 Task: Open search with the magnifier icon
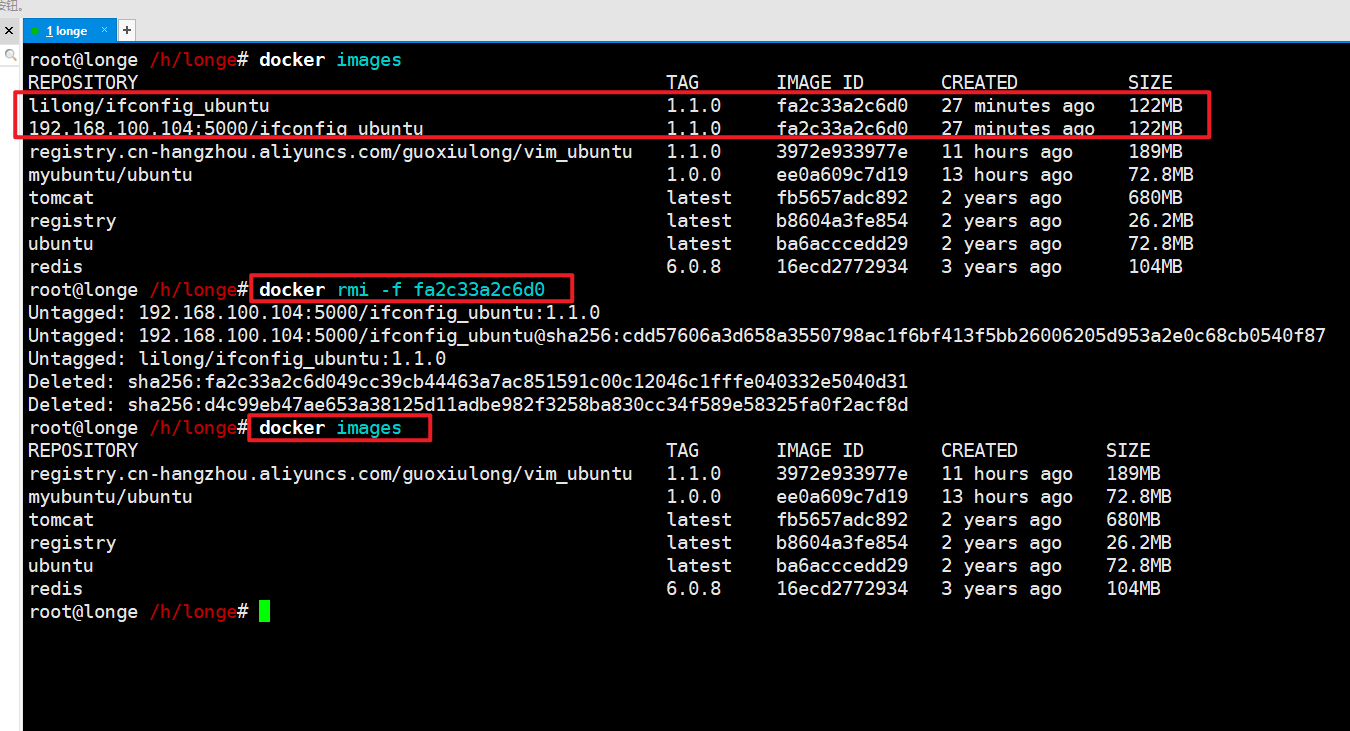[9, 56]
